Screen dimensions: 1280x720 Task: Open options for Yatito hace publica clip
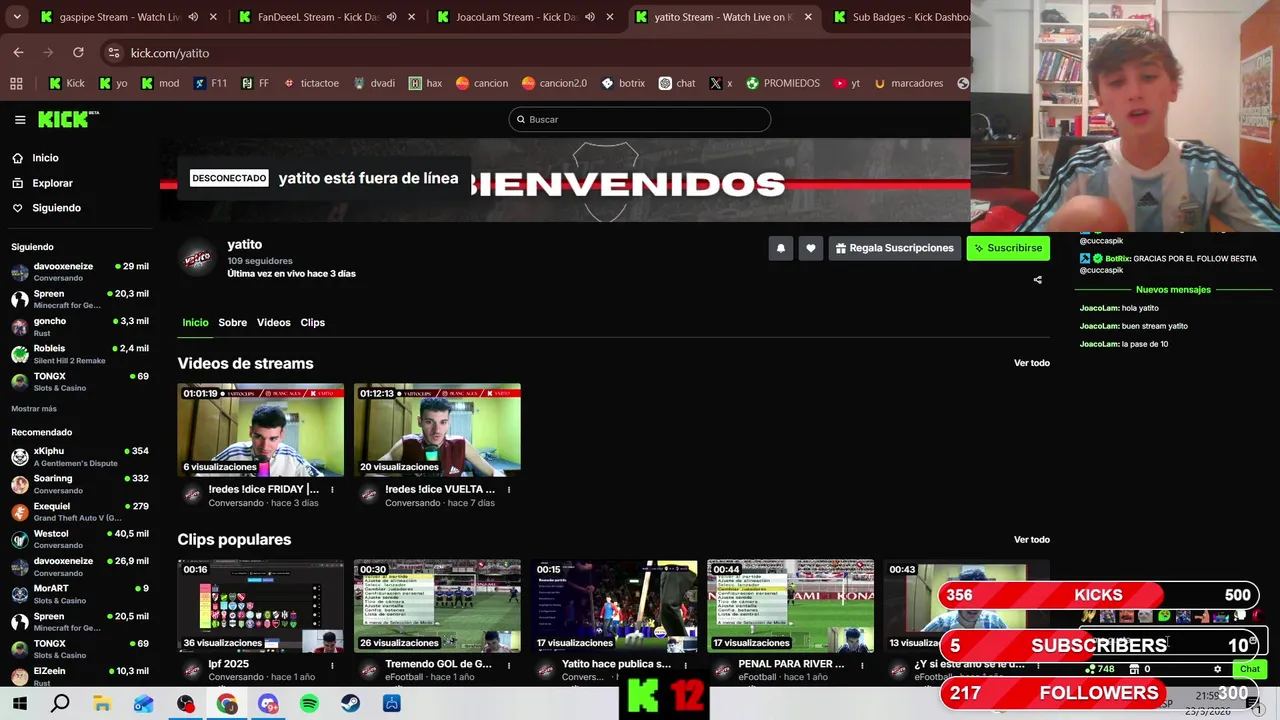click(x=685, y=665)
